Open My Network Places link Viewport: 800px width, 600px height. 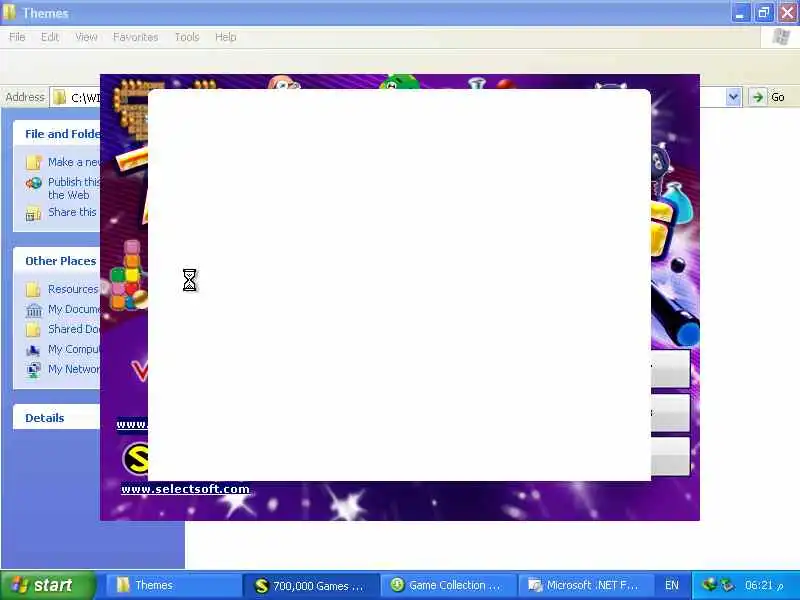(x=74, y=369)
